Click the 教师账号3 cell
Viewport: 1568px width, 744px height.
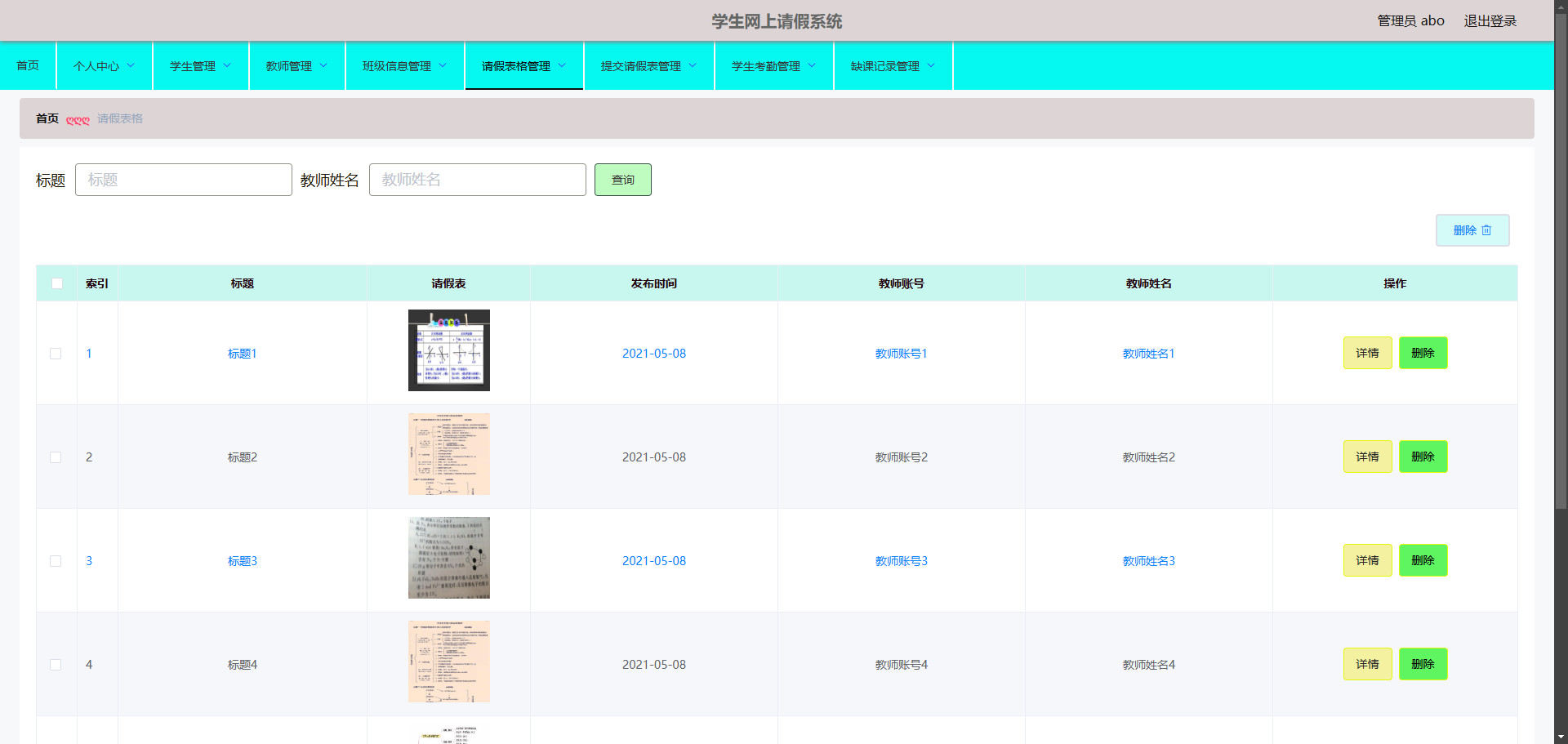[902, 561]
